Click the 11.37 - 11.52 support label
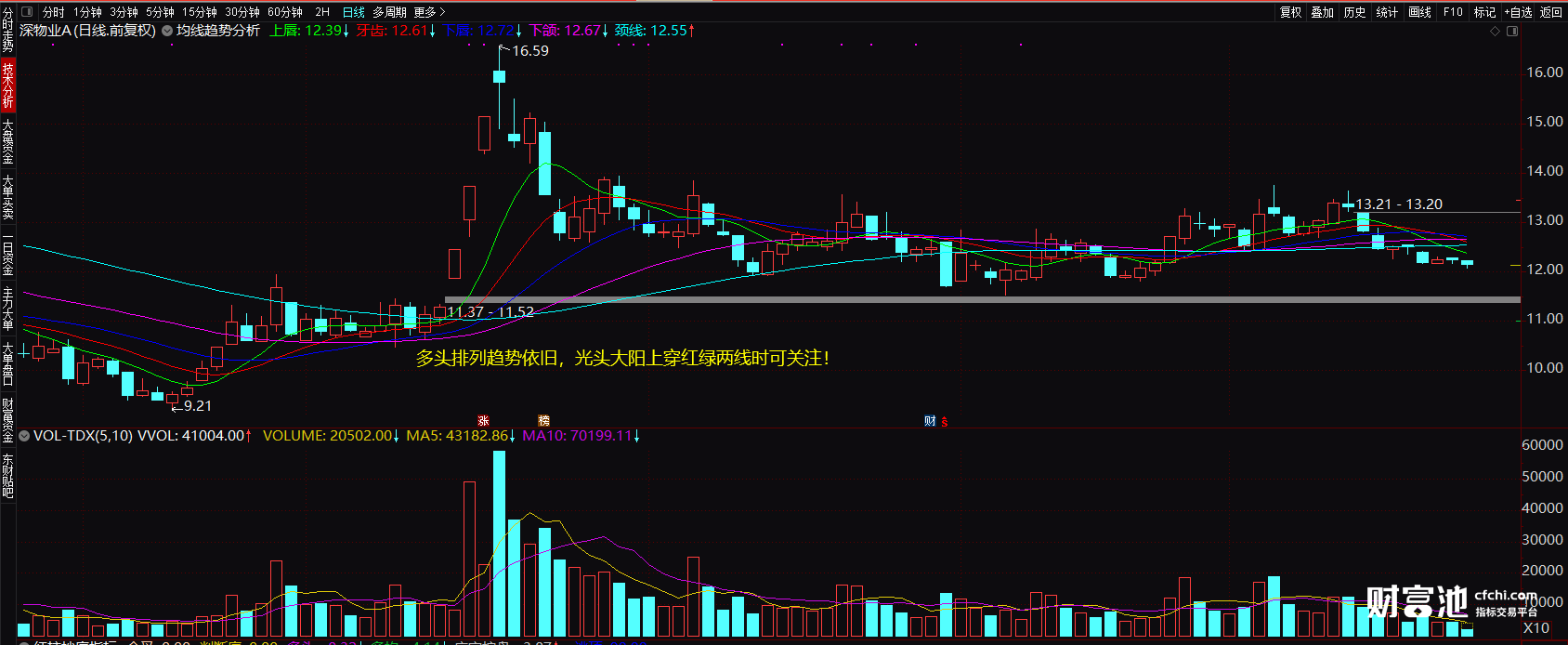This screenshot has width=1568, height=645. tap(490, 312)
